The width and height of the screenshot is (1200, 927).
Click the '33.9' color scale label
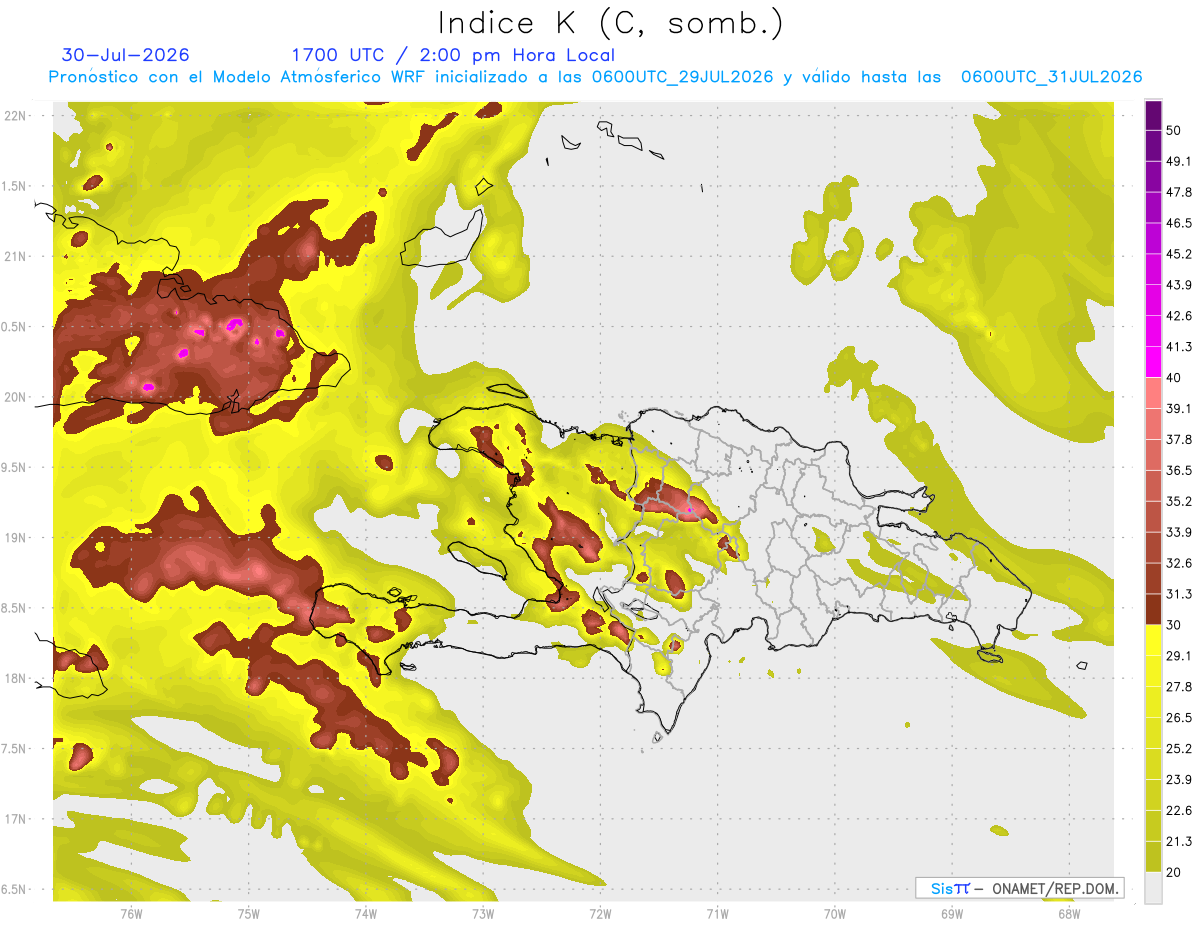[x=1179, y=532]
